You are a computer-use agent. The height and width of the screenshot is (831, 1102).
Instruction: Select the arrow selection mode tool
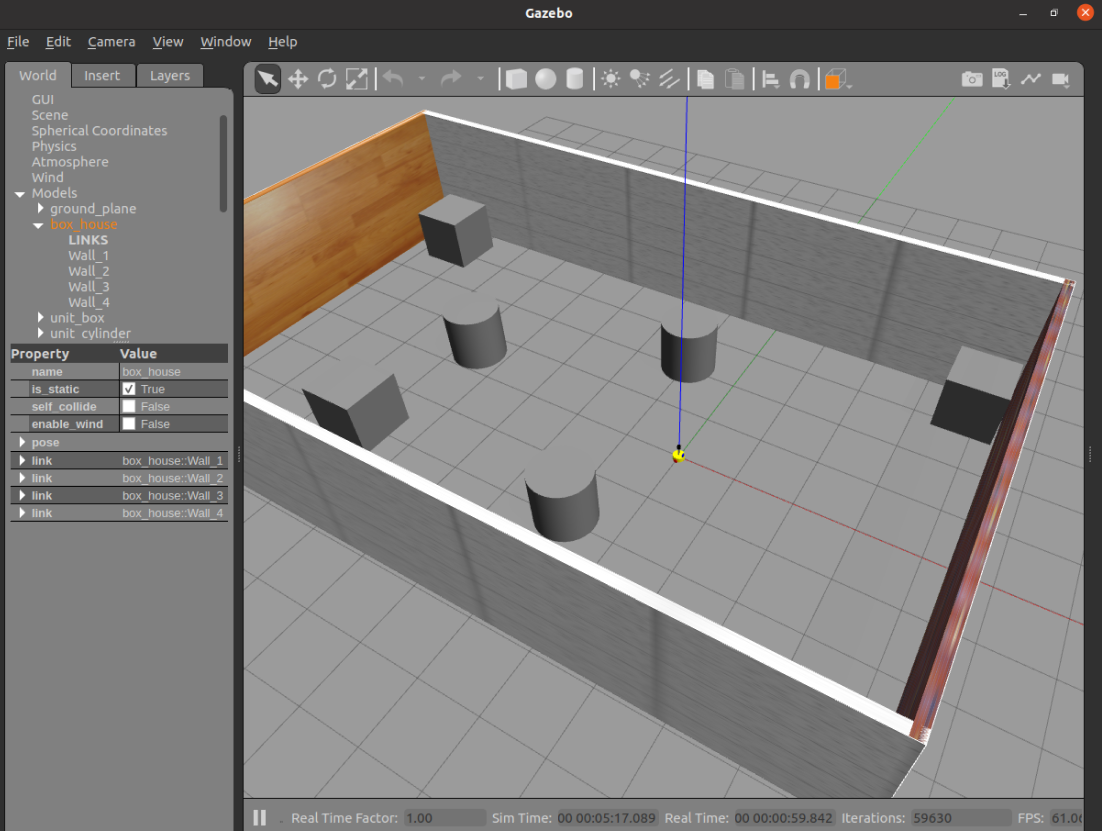coord(268,79)
